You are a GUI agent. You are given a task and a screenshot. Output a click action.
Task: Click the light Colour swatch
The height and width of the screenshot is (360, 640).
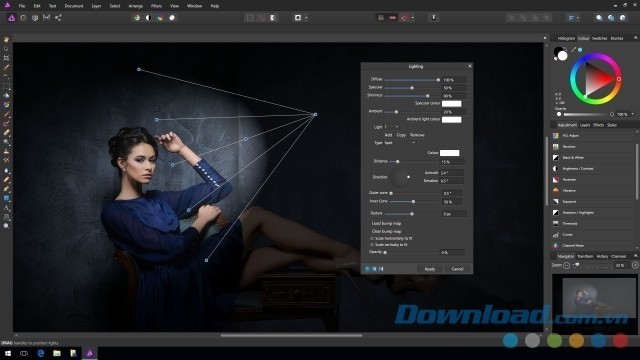(x=449, y=153)
